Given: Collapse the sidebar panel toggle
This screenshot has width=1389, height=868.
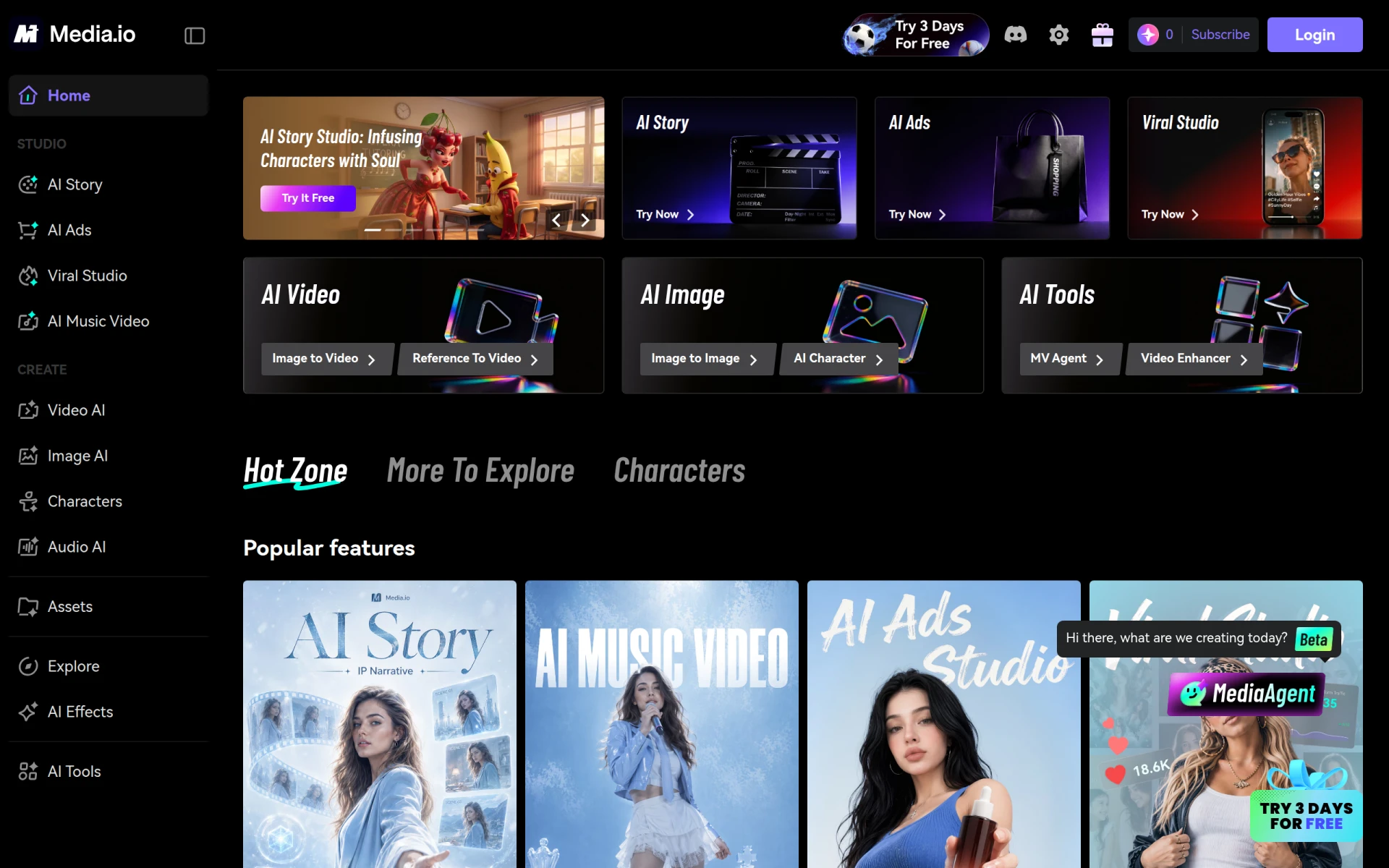Looking at the screenshot, I should [195, 35].
